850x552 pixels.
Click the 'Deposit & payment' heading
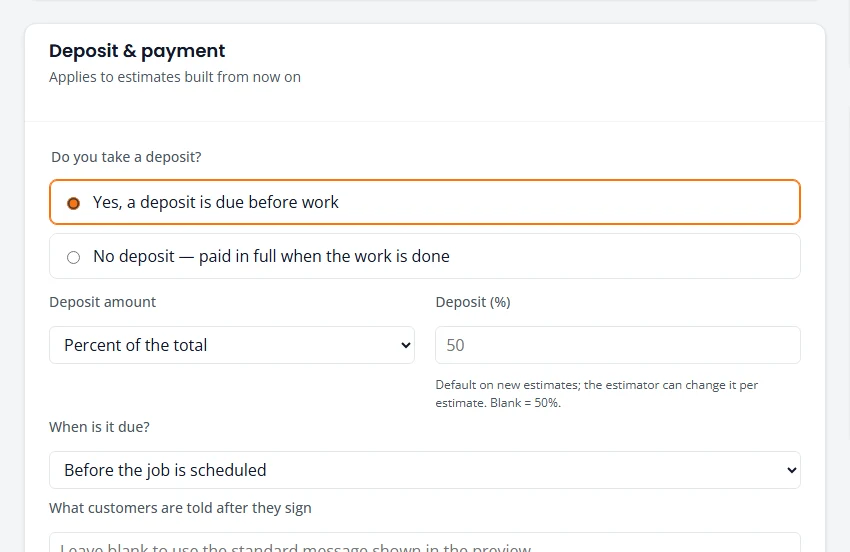pyautogui.click(x=137, y=51)
